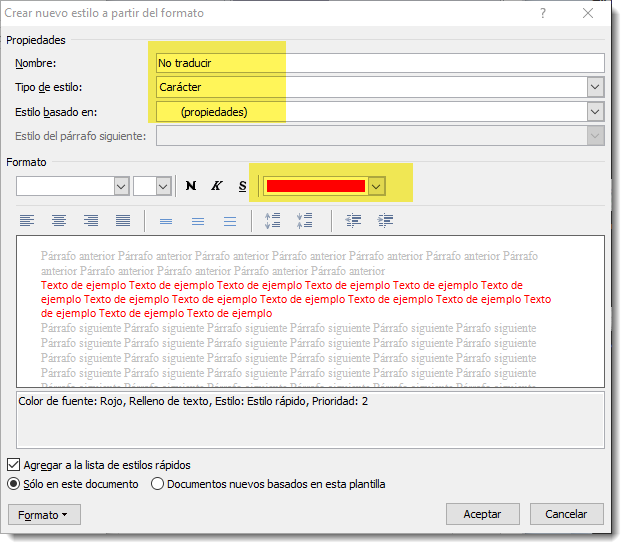The width and height of the screenshot is (627, 549).
Task: Center text alignment icon
Action: pos(59,220)
